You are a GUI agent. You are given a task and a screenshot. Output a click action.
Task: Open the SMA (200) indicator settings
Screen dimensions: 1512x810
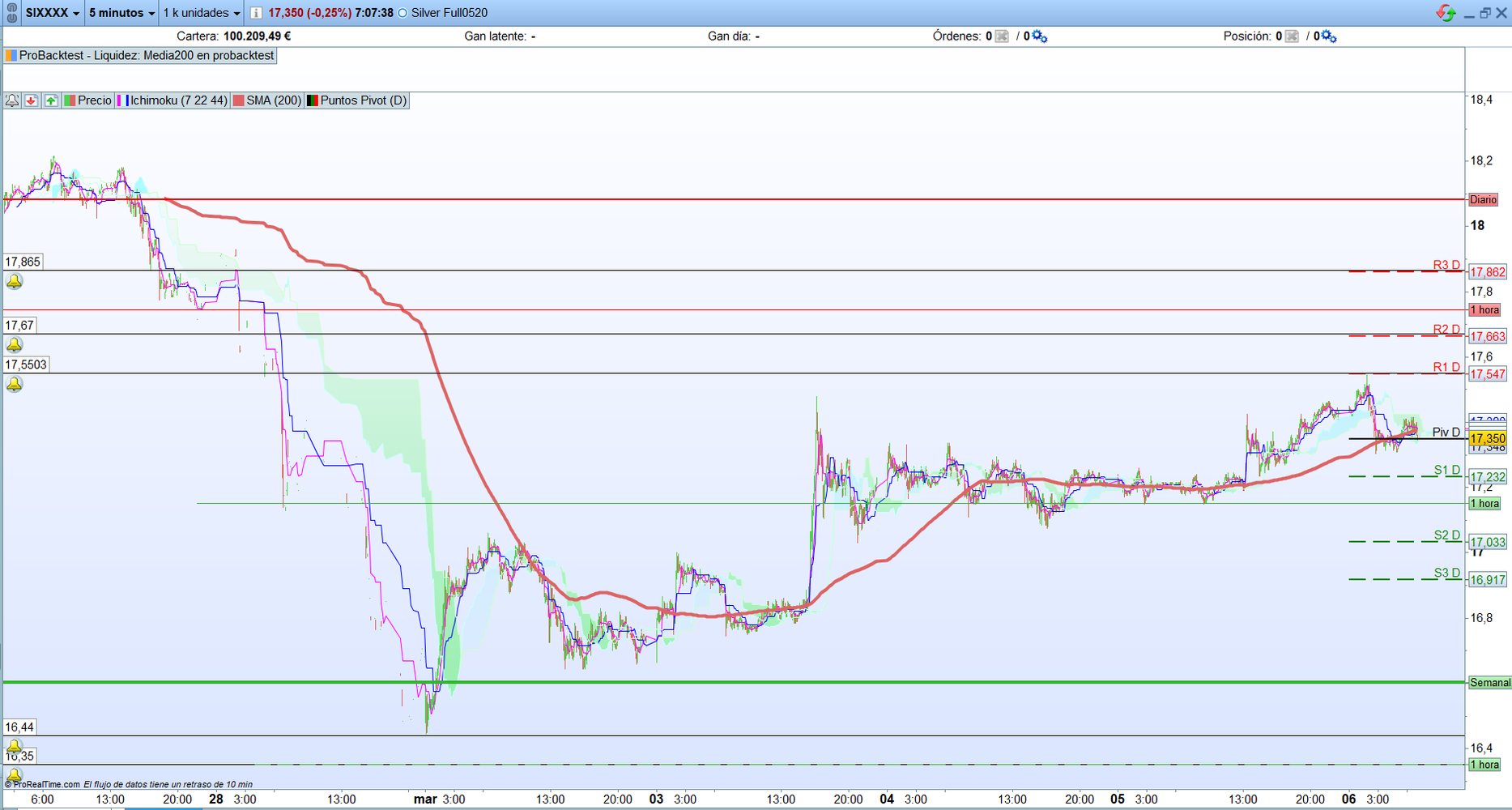click(x=267, y=100)
